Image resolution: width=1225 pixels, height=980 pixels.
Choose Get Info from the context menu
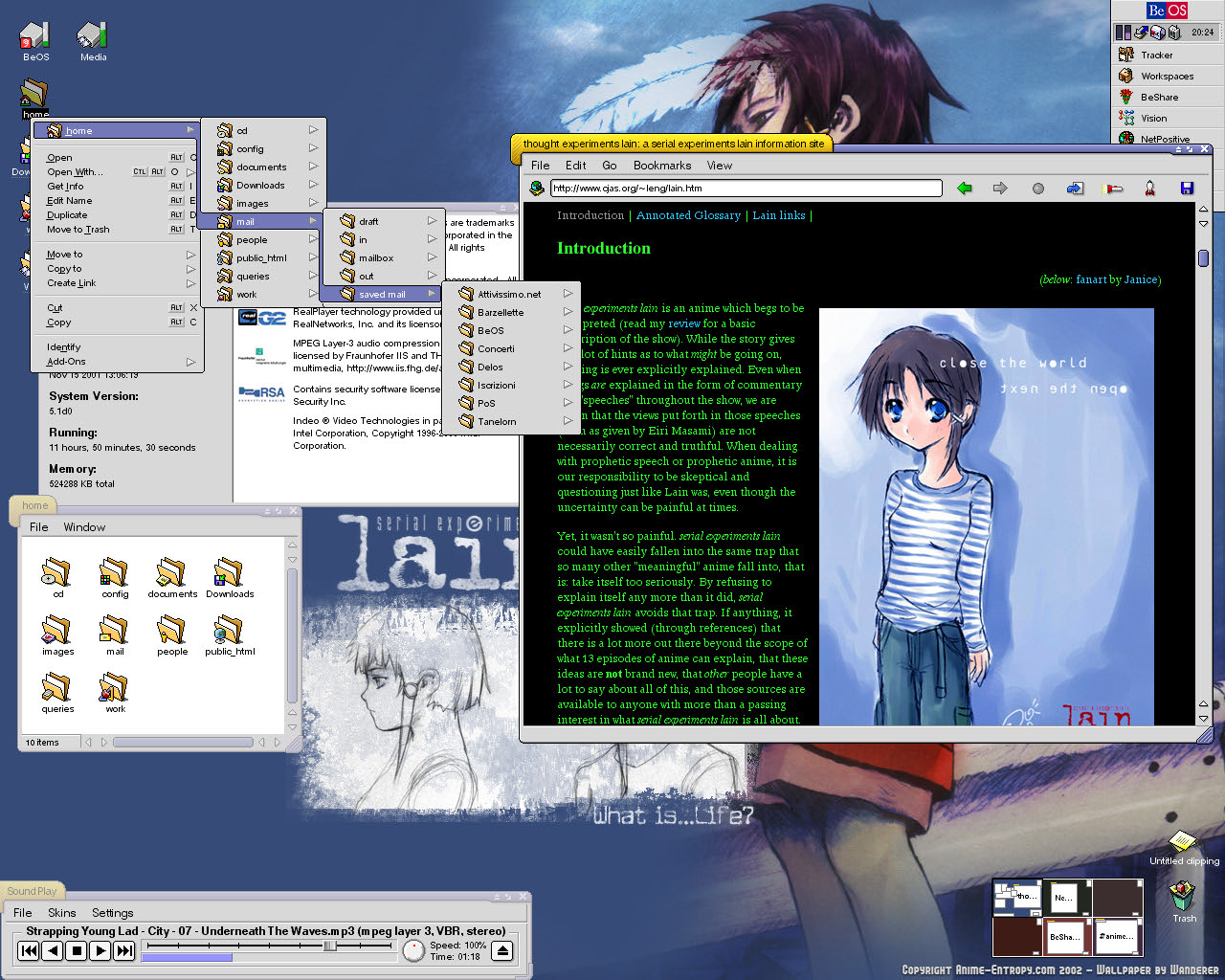[x=118, y=187]
